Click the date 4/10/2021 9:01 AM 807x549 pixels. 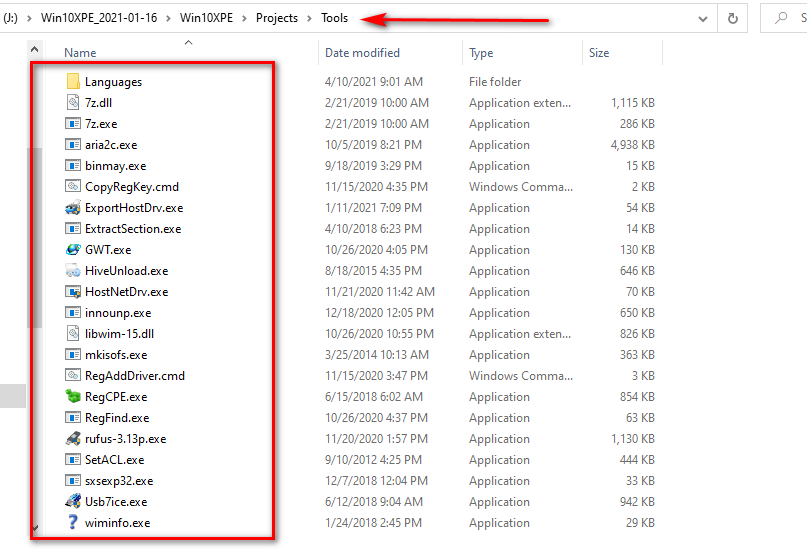click(x=374, y=81)
